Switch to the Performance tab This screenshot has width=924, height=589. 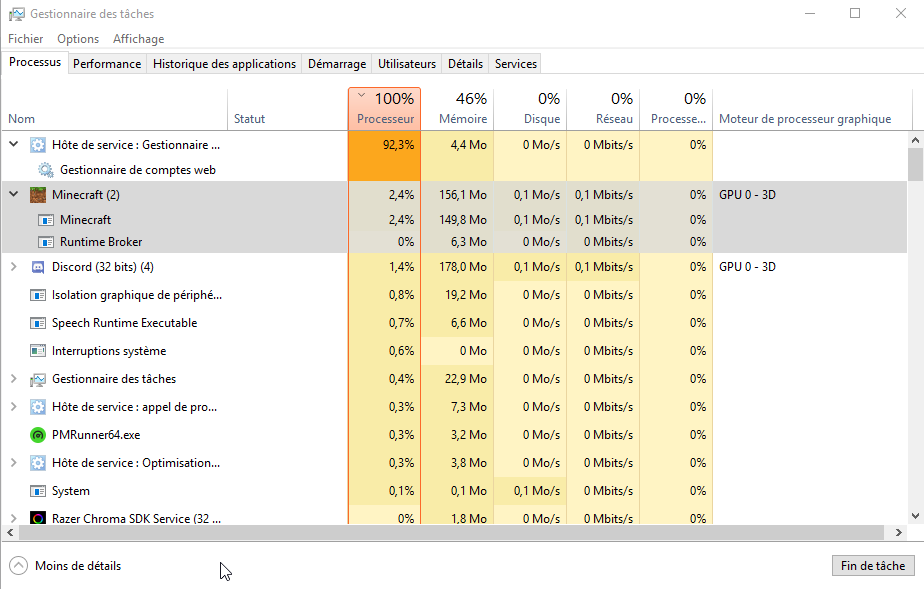[x=107, y=64]
